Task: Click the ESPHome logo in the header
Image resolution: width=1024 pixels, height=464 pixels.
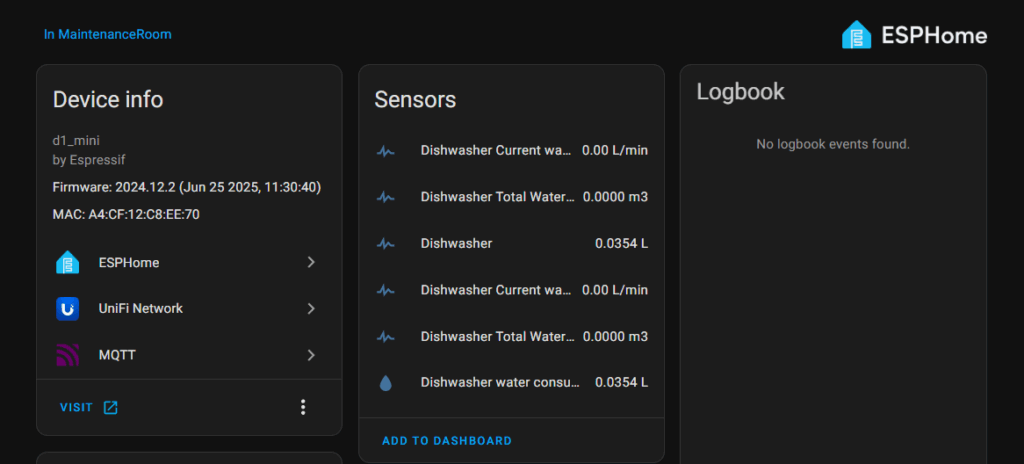Action: click(x=914, y=35)
